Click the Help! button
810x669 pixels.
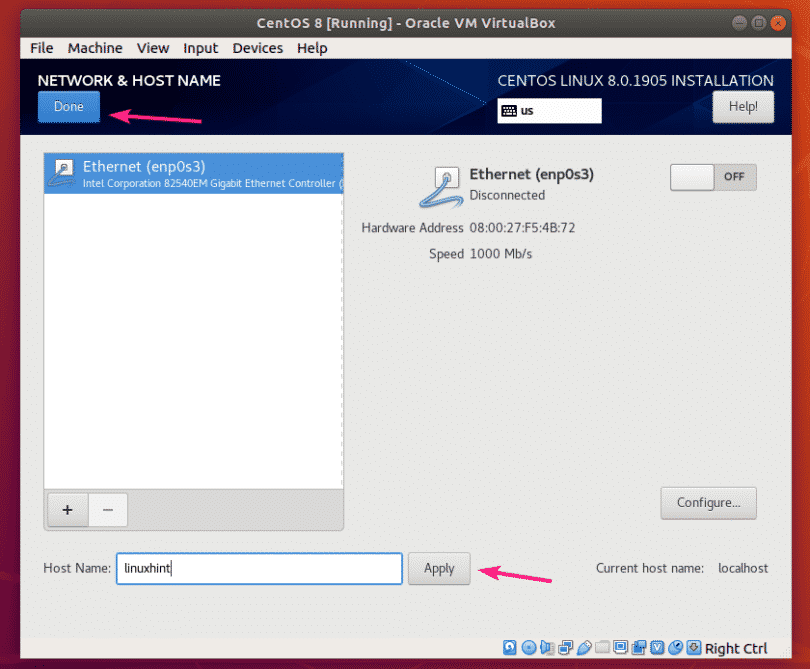click(743, 106)
